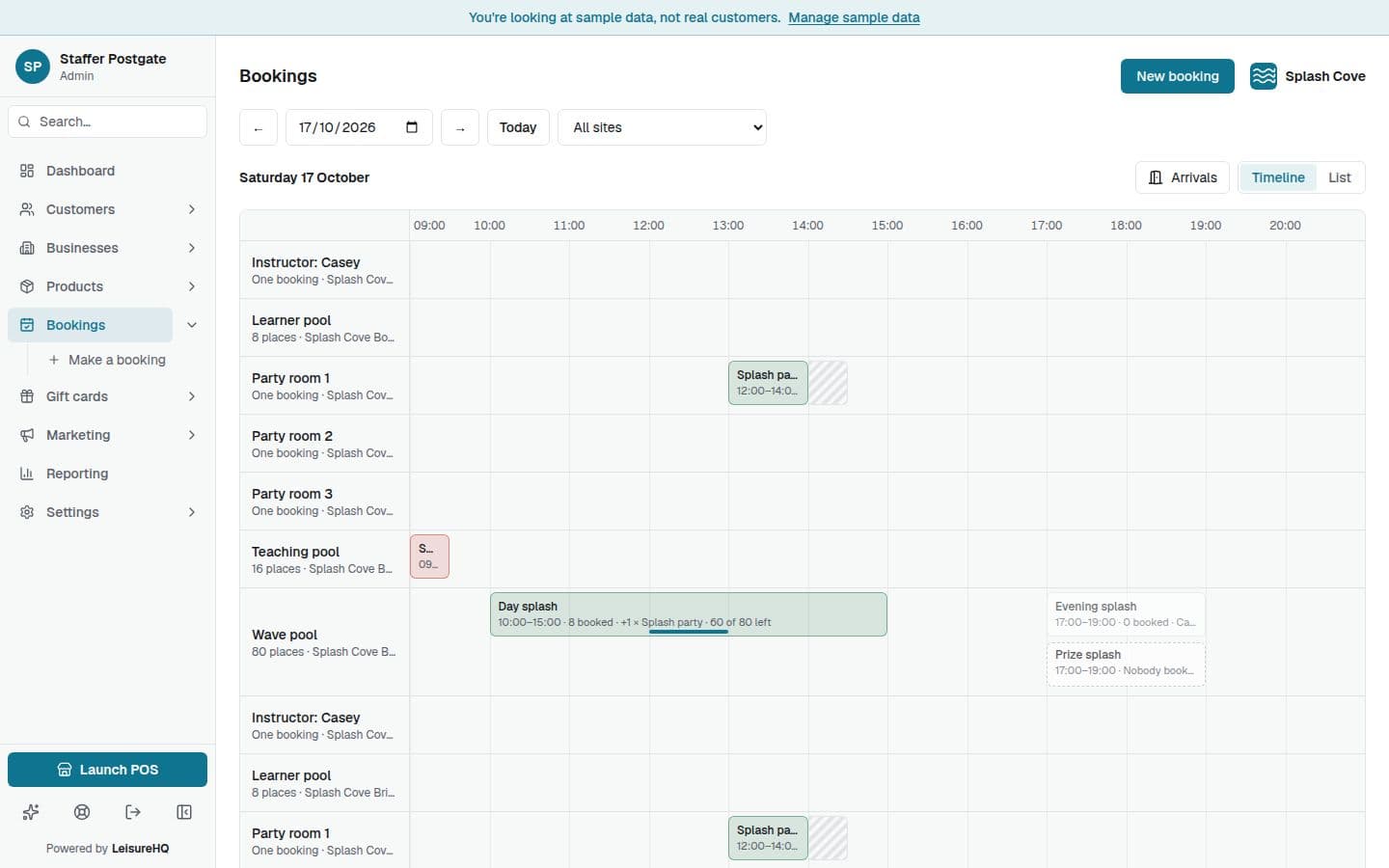Click the Customers people icon
The image size is (1389, 868).
pos(27,209)
